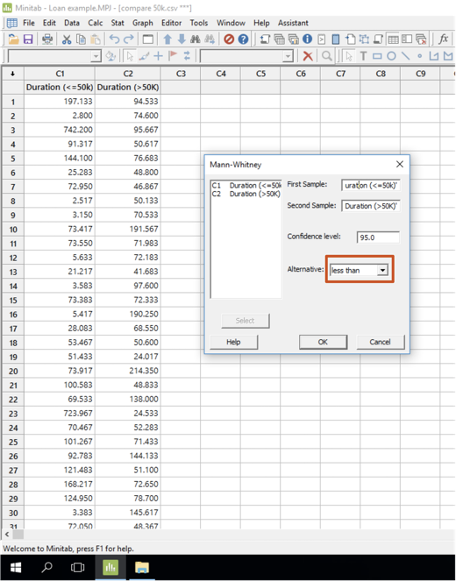The image size is (456, 581).
Task: Click the Print Window icon
Action: (47, 39)
